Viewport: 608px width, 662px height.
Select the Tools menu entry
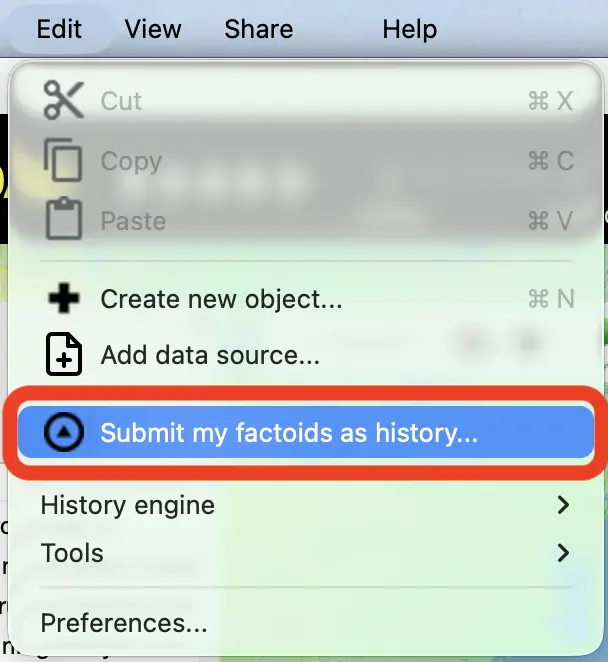(x=72, y=552)
